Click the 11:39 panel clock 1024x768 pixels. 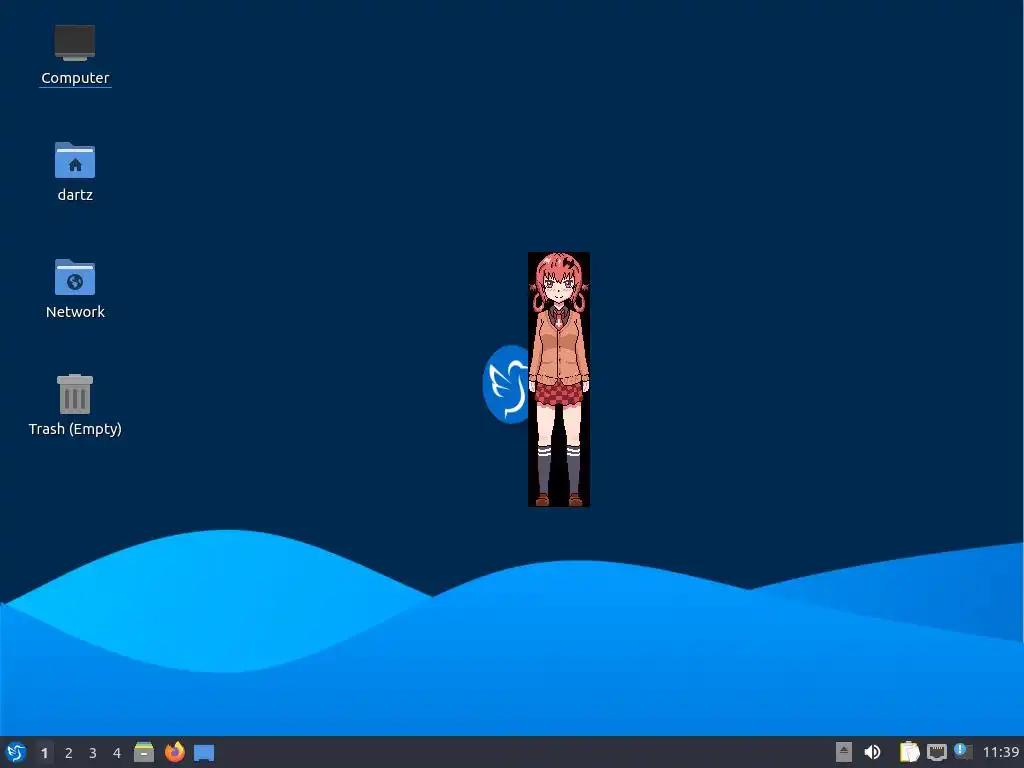(x=1001, y=752)
